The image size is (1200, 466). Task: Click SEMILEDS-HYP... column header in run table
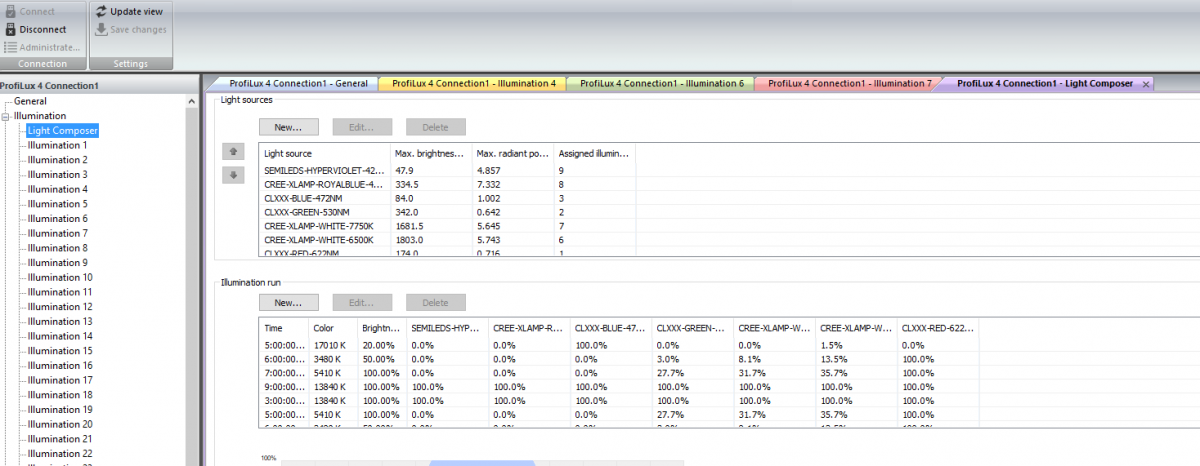(x=447, y=328)
